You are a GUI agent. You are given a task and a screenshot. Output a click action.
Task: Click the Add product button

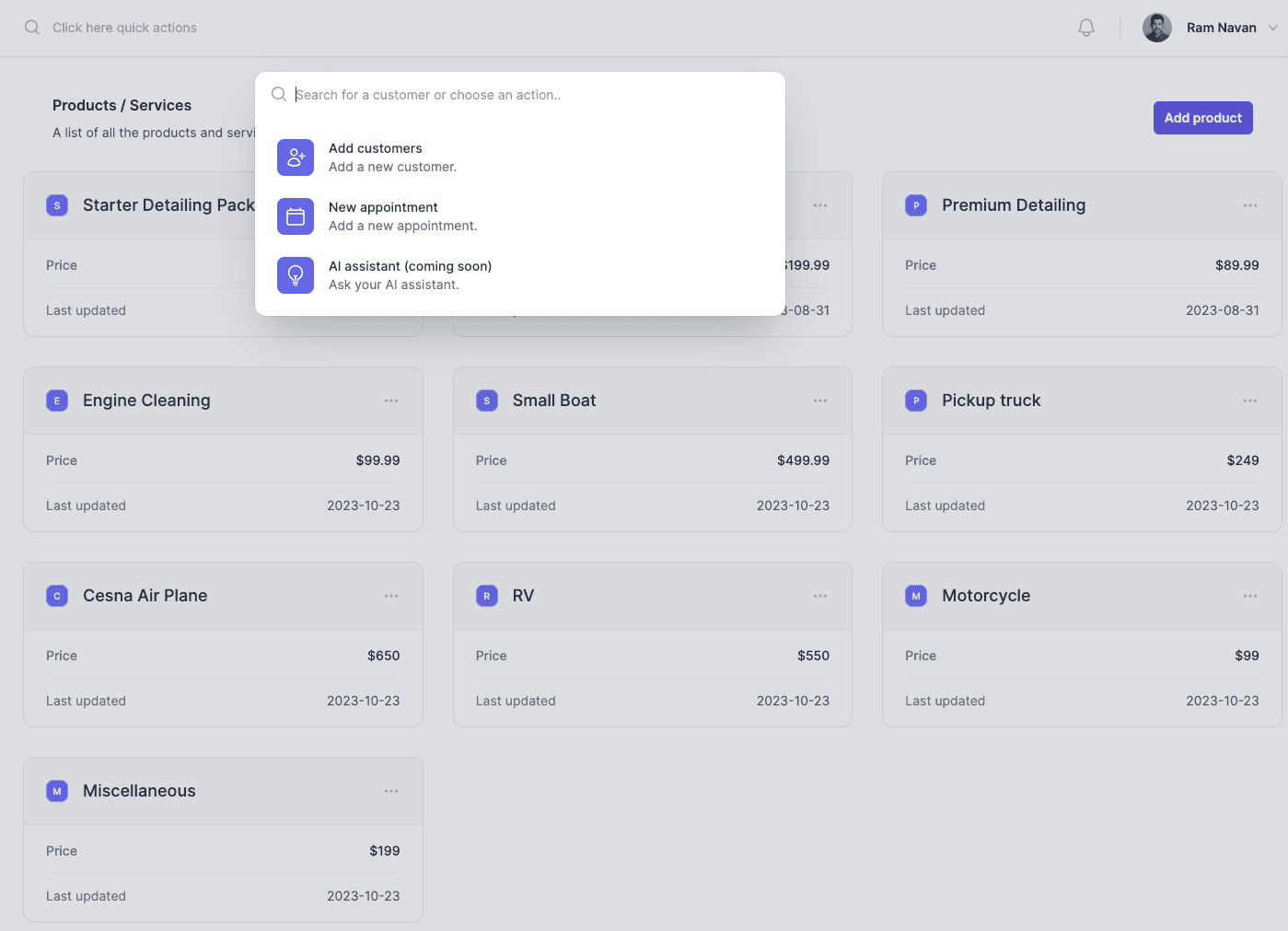pos(1202,118)
